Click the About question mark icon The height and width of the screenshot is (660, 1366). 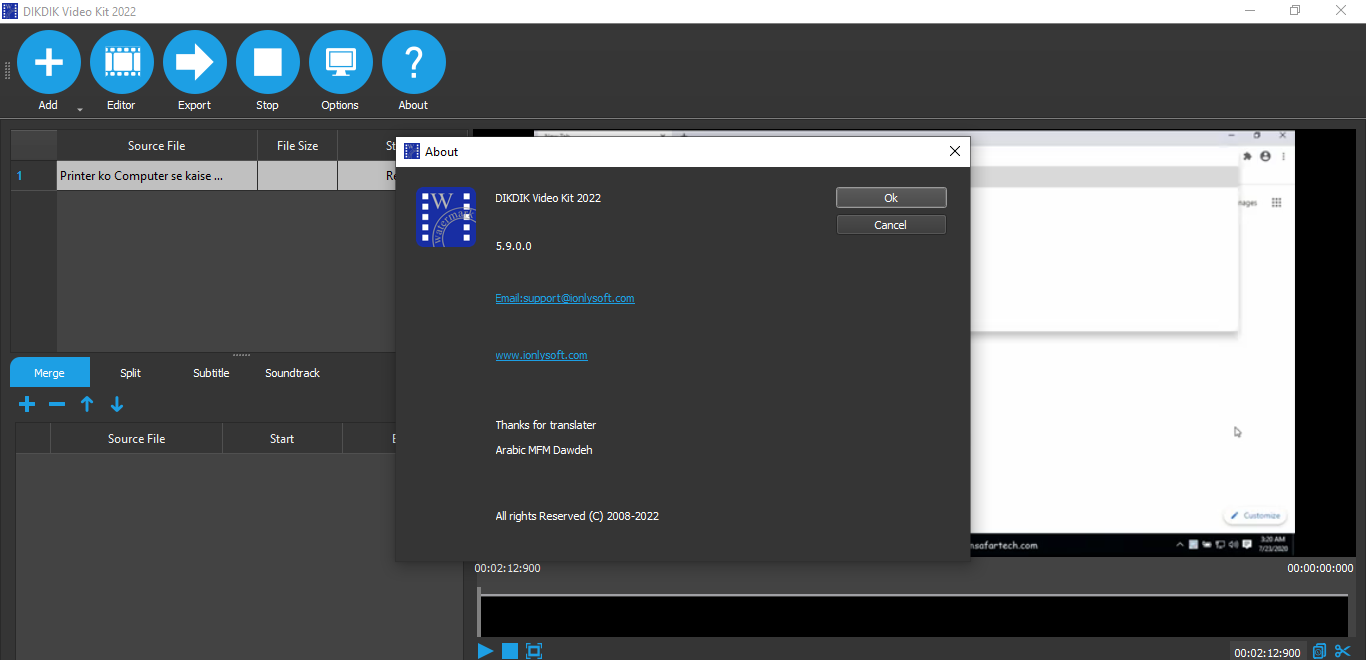click(414, 62)
